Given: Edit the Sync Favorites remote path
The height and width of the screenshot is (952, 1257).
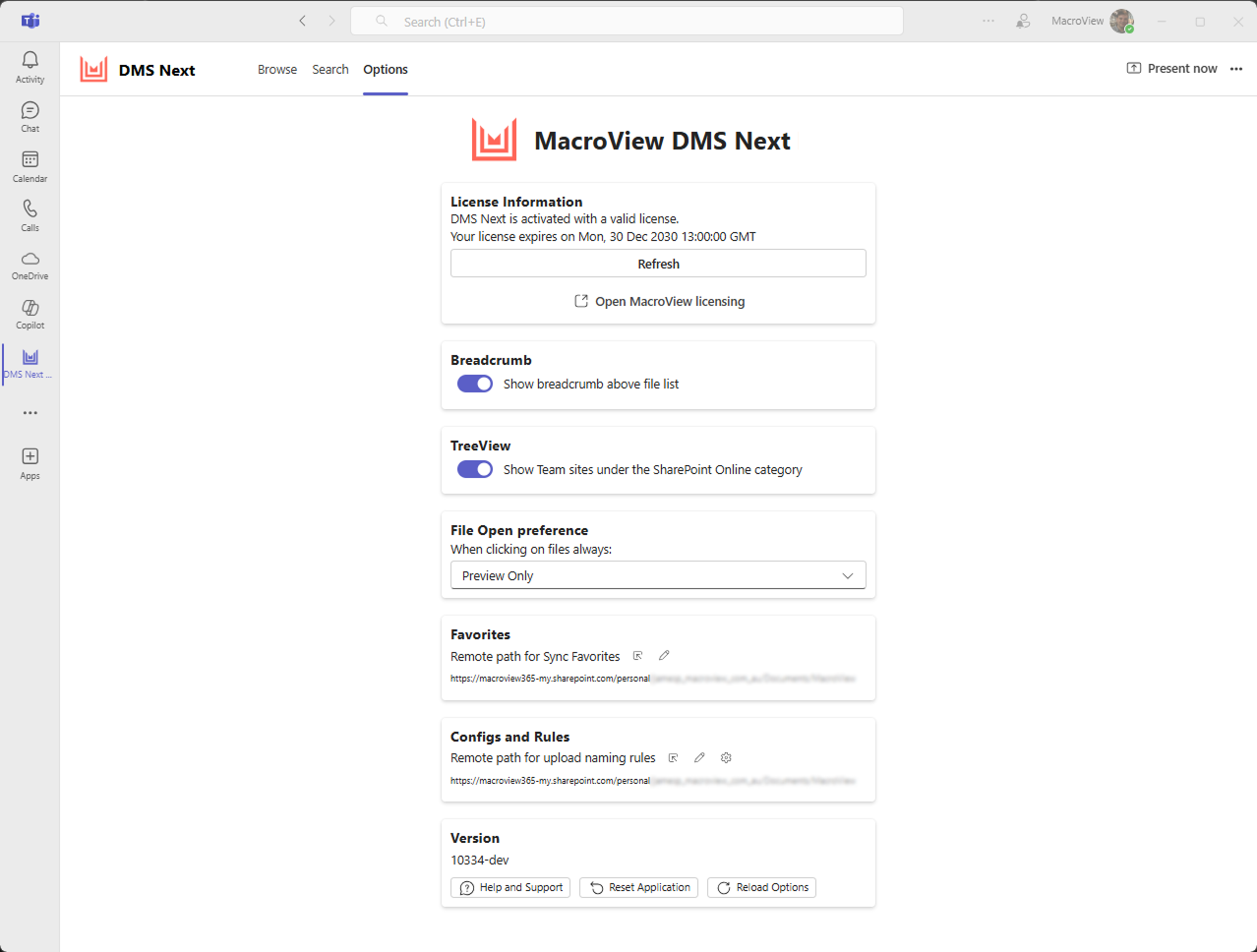Looking at the screenshot, I should (x=664, y=656).
